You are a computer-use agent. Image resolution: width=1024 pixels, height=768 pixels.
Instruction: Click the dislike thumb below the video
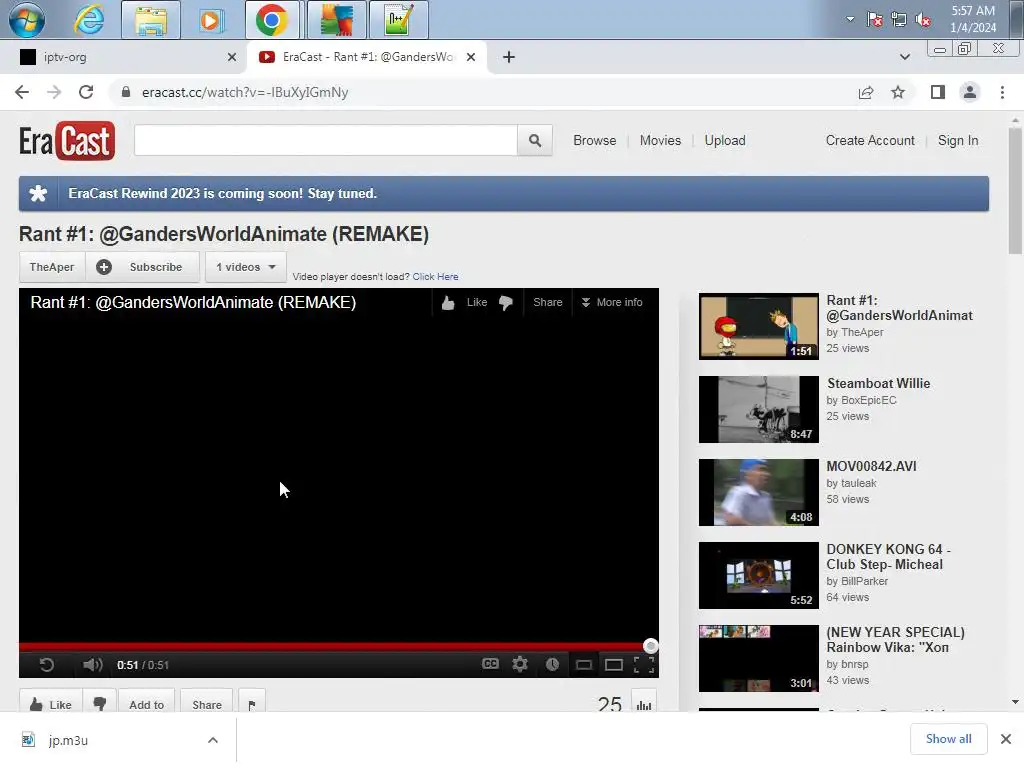click(x=100, y=704)
